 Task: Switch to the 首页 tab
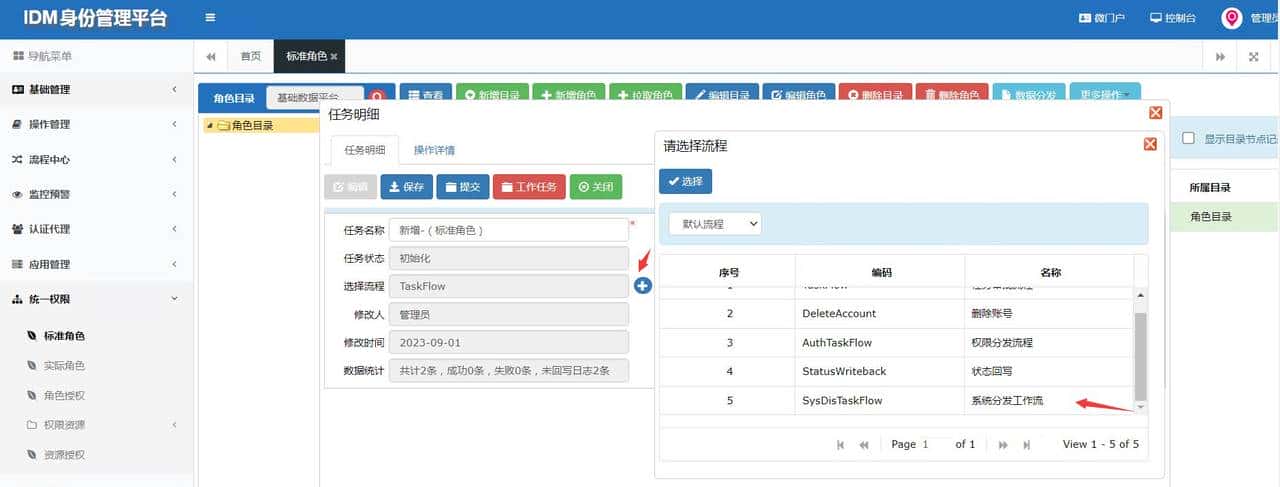pos(251,57)
